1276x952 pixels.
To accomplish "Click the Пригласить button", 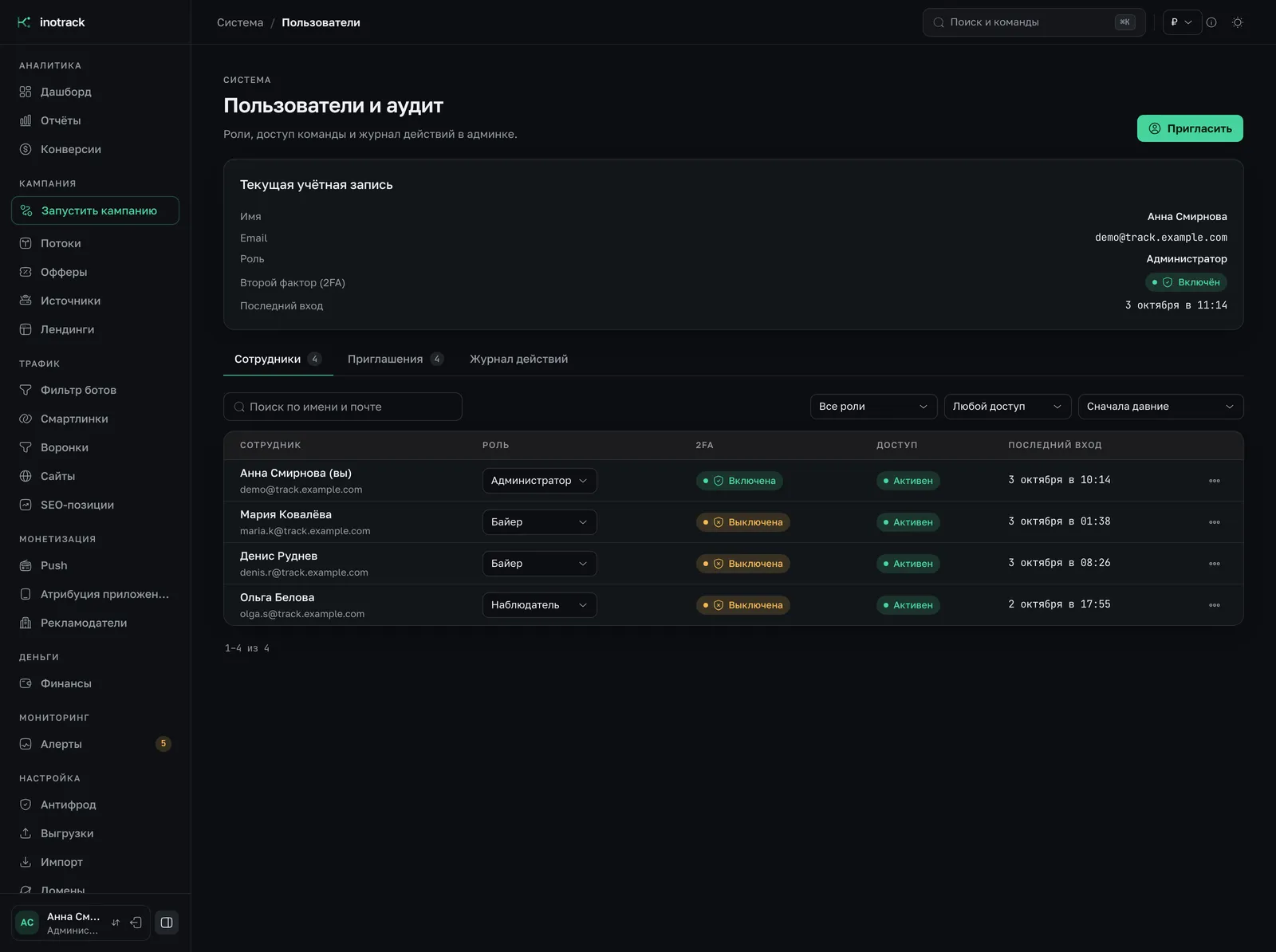I will tap(1190, 128).
